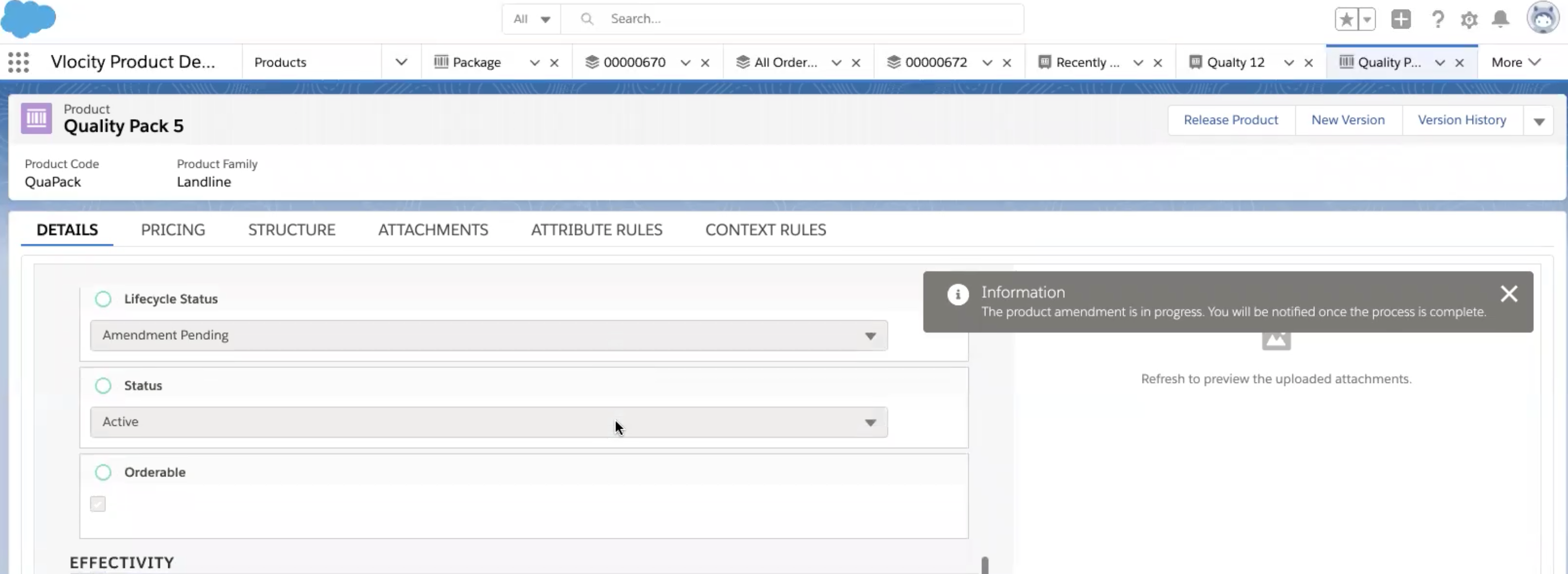Viewport: 1568px width, 574px height.
Task: Click the Salesforce cloud logo
Action: (28, 19)
